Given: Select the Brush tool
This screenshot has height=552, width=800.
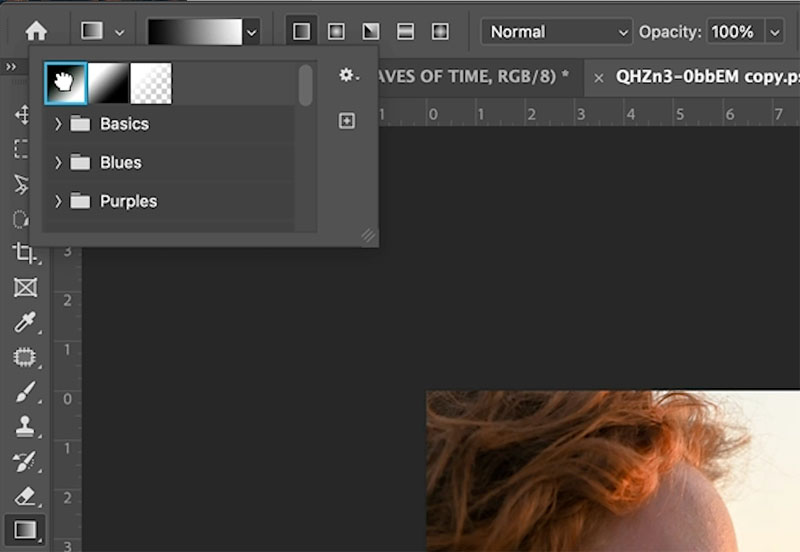Looking at the screenshot, I should tap(26, 392).
